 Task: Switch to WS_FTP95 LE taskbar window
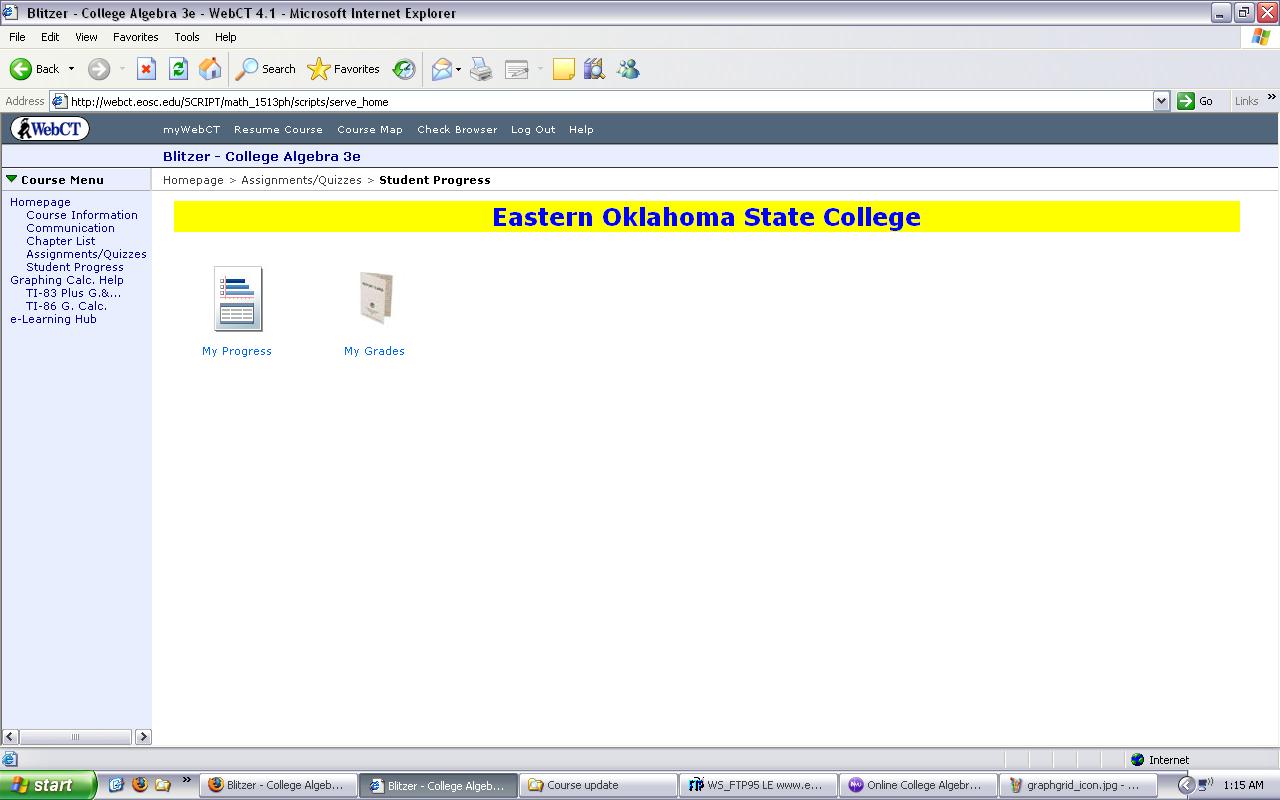(760, 785)
